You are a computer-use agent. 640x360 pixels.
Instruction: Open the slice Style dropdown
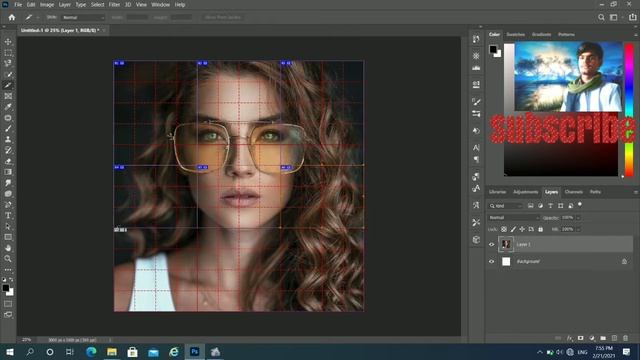(x=83, y=18)
